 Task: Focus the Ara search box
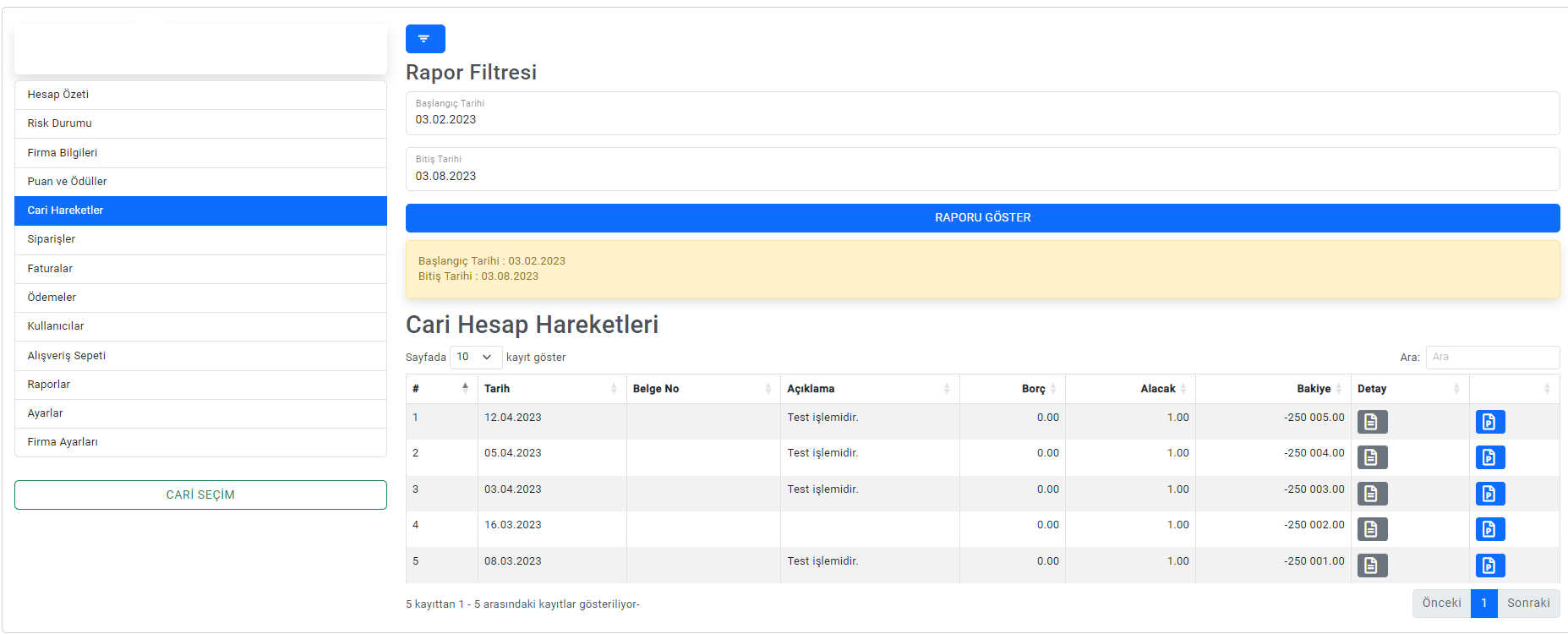1492,358
